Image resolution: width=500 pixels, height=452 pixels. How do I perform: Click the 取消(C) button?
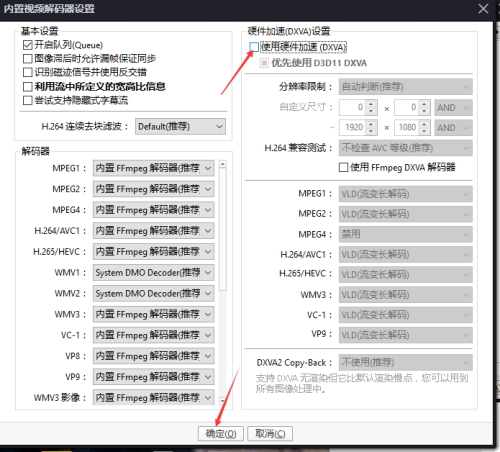[x=270, y=433]
